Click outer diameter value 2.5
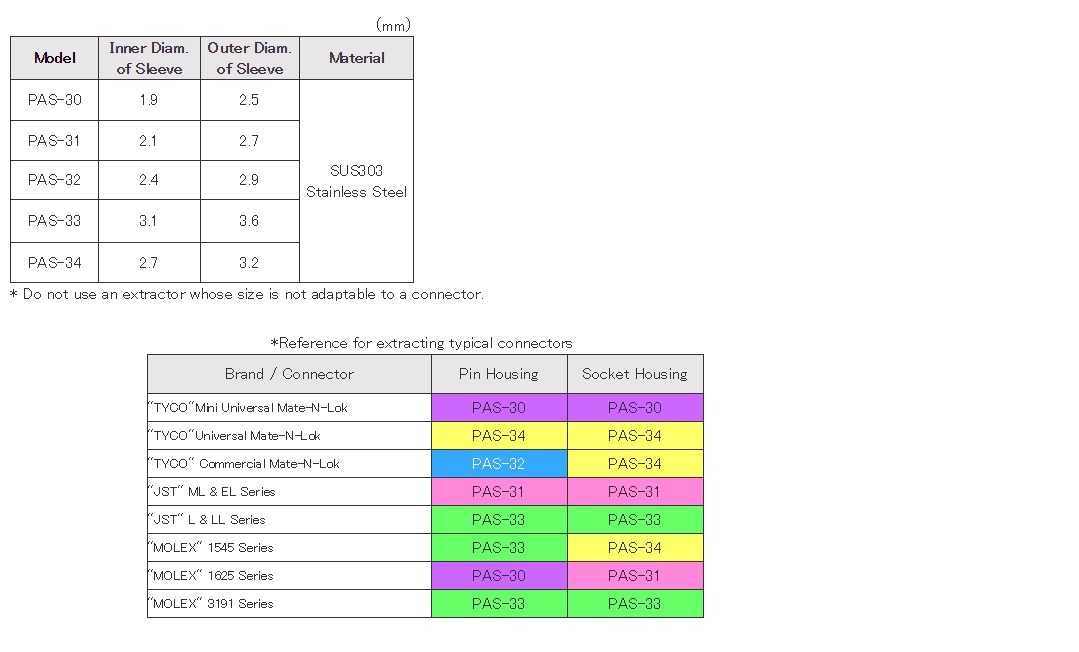This screenshot has height=652, width=1079. [250, 101]
